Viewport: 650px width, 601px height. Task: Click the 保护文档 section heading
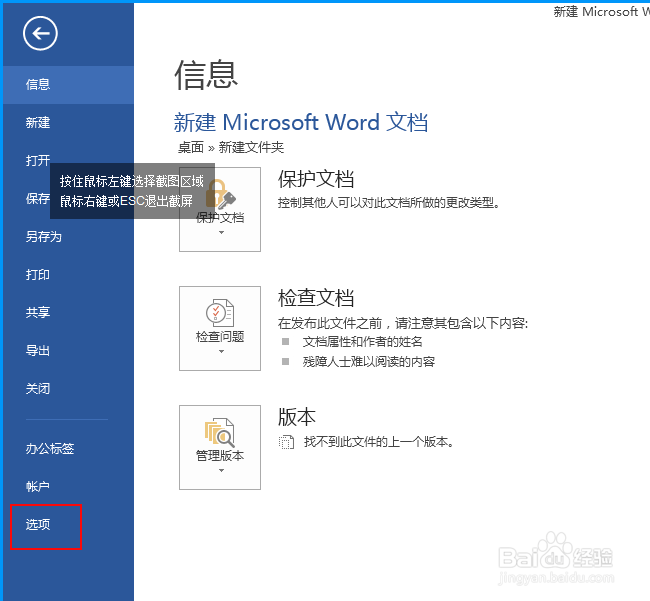(316, 179)
